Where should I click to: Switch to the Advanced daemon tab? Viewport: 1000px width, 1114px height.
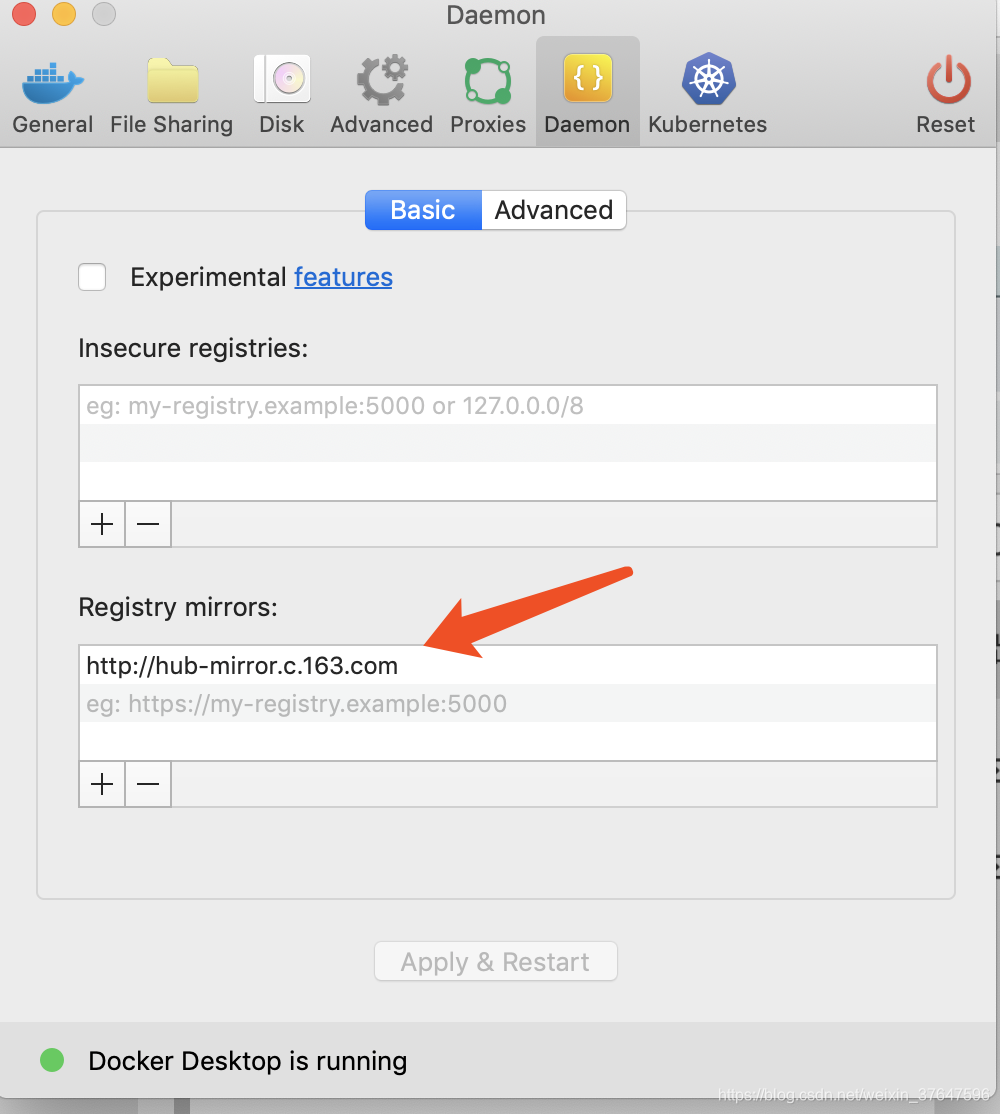click(x=554, y=210)
